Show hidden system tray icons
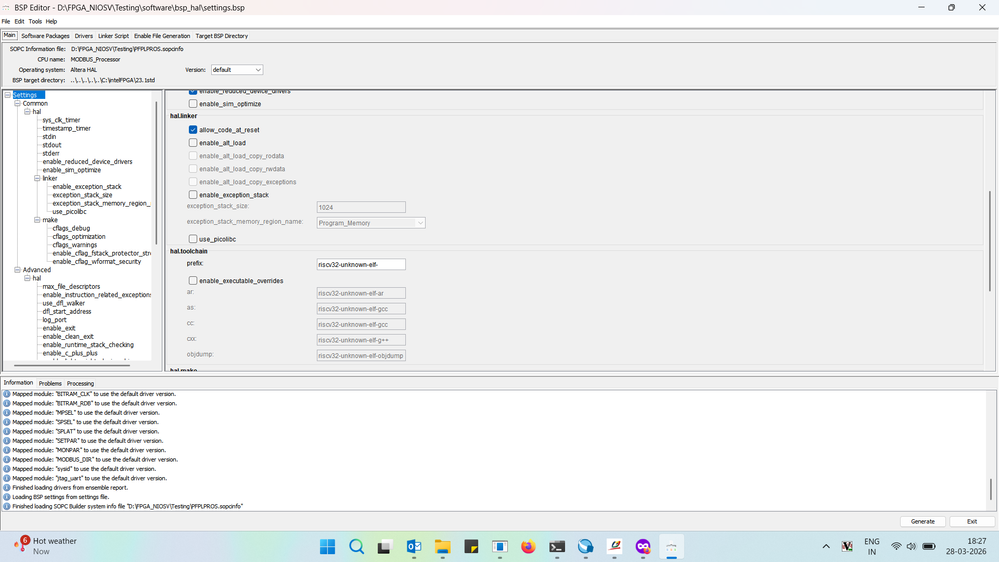 coord(826,546)
